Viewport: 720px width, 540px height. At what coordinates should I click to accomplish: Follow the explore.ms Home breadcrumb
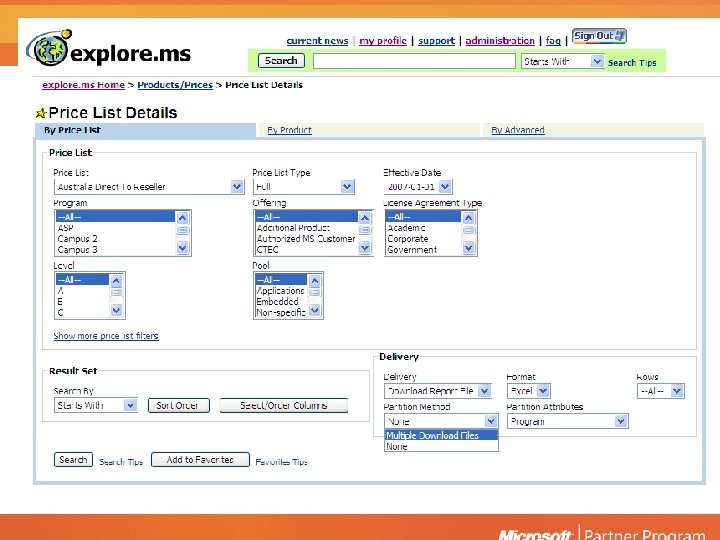(x=83, y=85)
